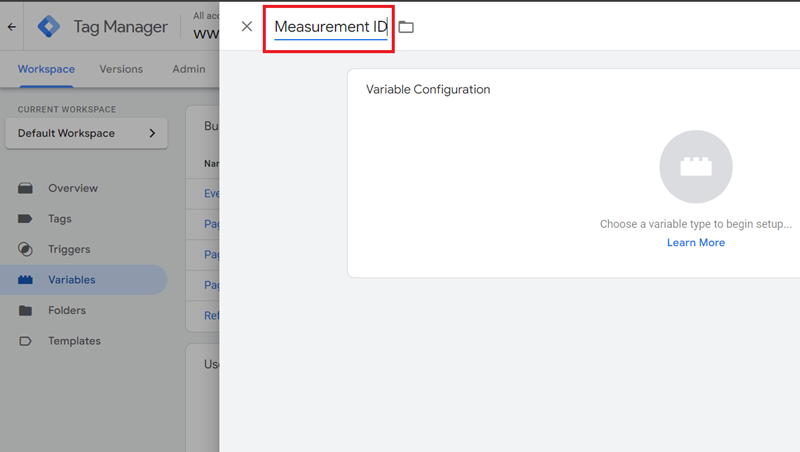Viewport: 800px width, 452px height.
Task: Switch to the Versions tab
Action: [x=121, y=69]
